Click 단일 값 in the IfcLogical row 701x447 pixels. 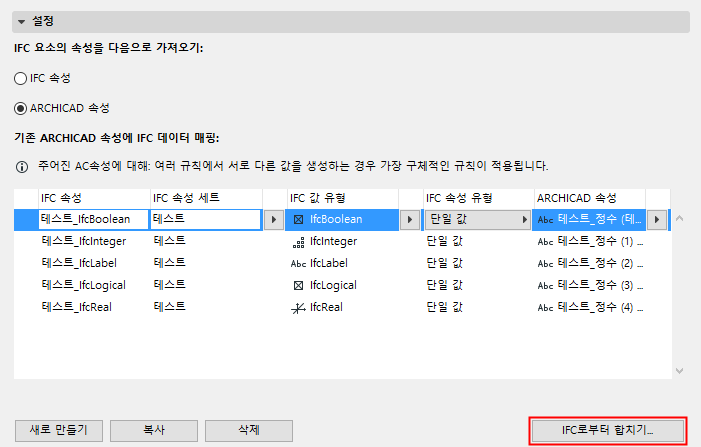click(x=444, y=285)
